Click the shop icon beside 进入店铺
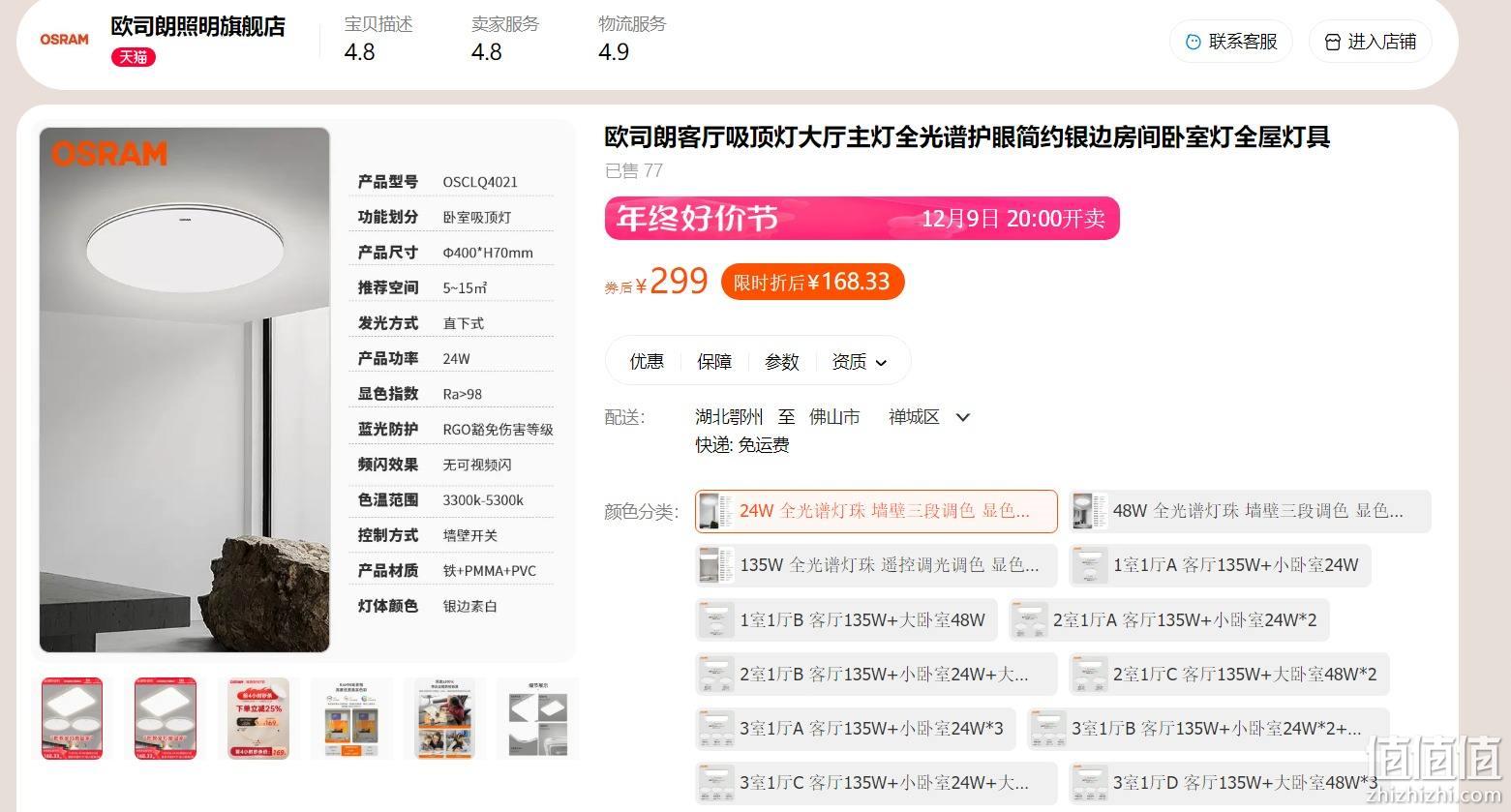 1333,42
